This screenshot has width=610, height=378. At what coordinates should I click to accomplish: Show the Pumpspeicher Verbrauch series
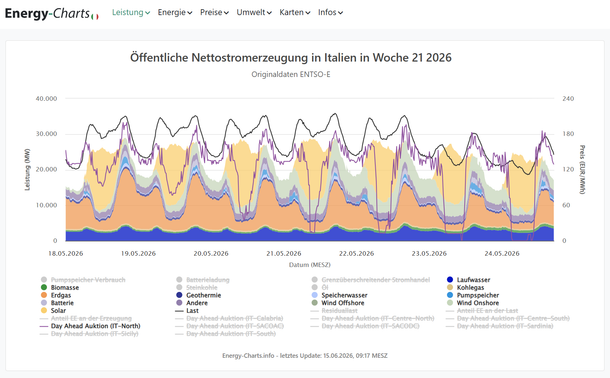[83, 280]
